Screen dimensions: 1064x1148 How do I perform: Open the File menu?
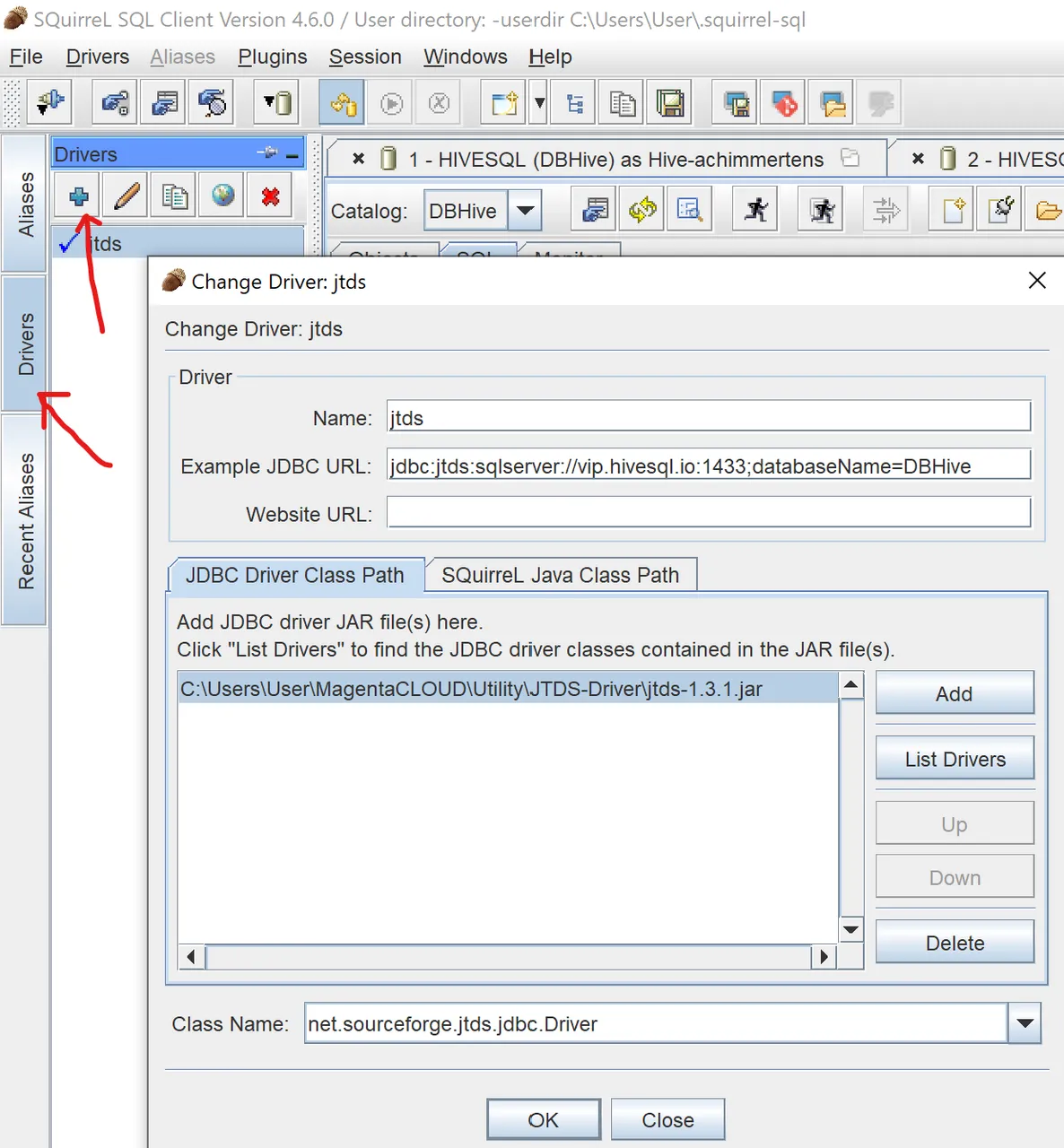[26, 57]
